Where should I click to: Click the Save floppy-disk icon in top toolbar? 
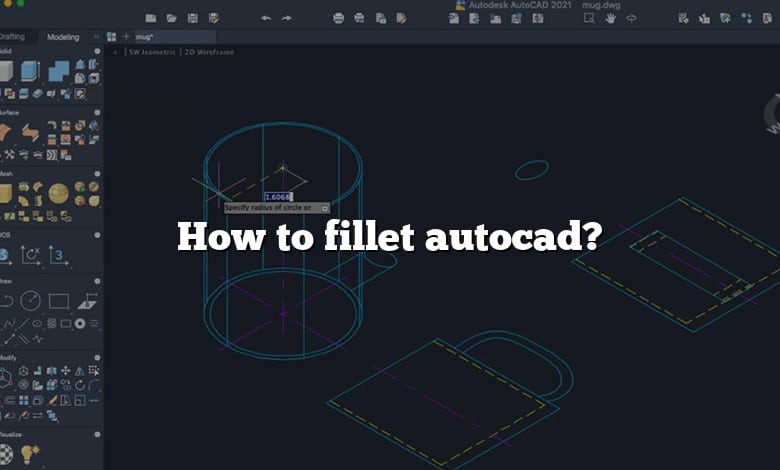[x=193, y=18]
